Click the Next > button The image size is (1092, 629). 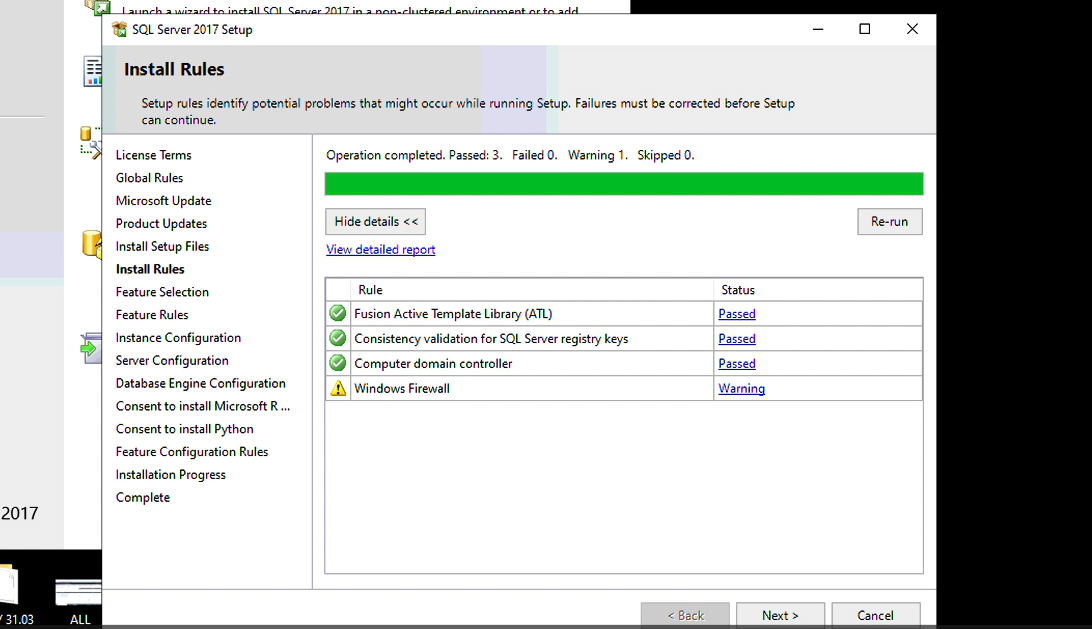[780, 615]
